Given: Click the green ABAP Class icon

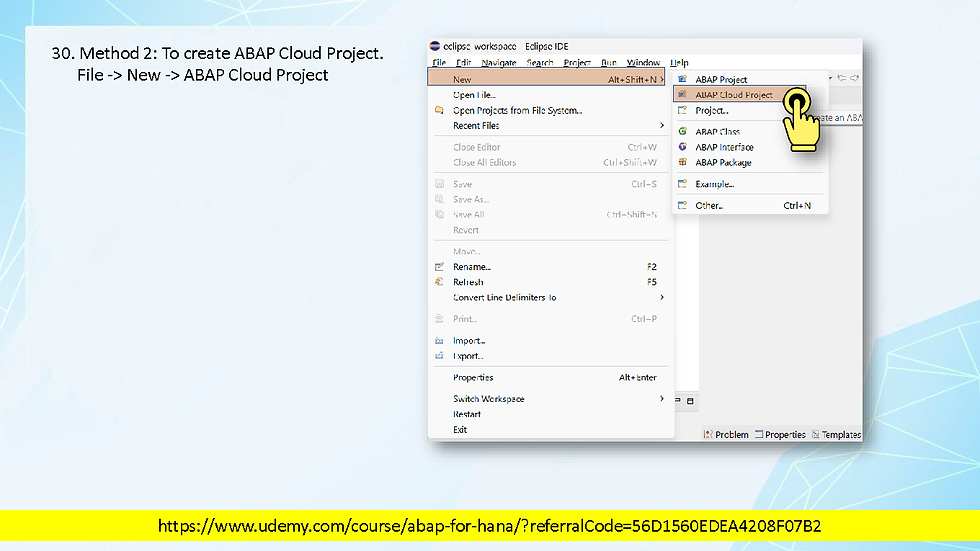Looking at the screenshot, I should 682,131.
